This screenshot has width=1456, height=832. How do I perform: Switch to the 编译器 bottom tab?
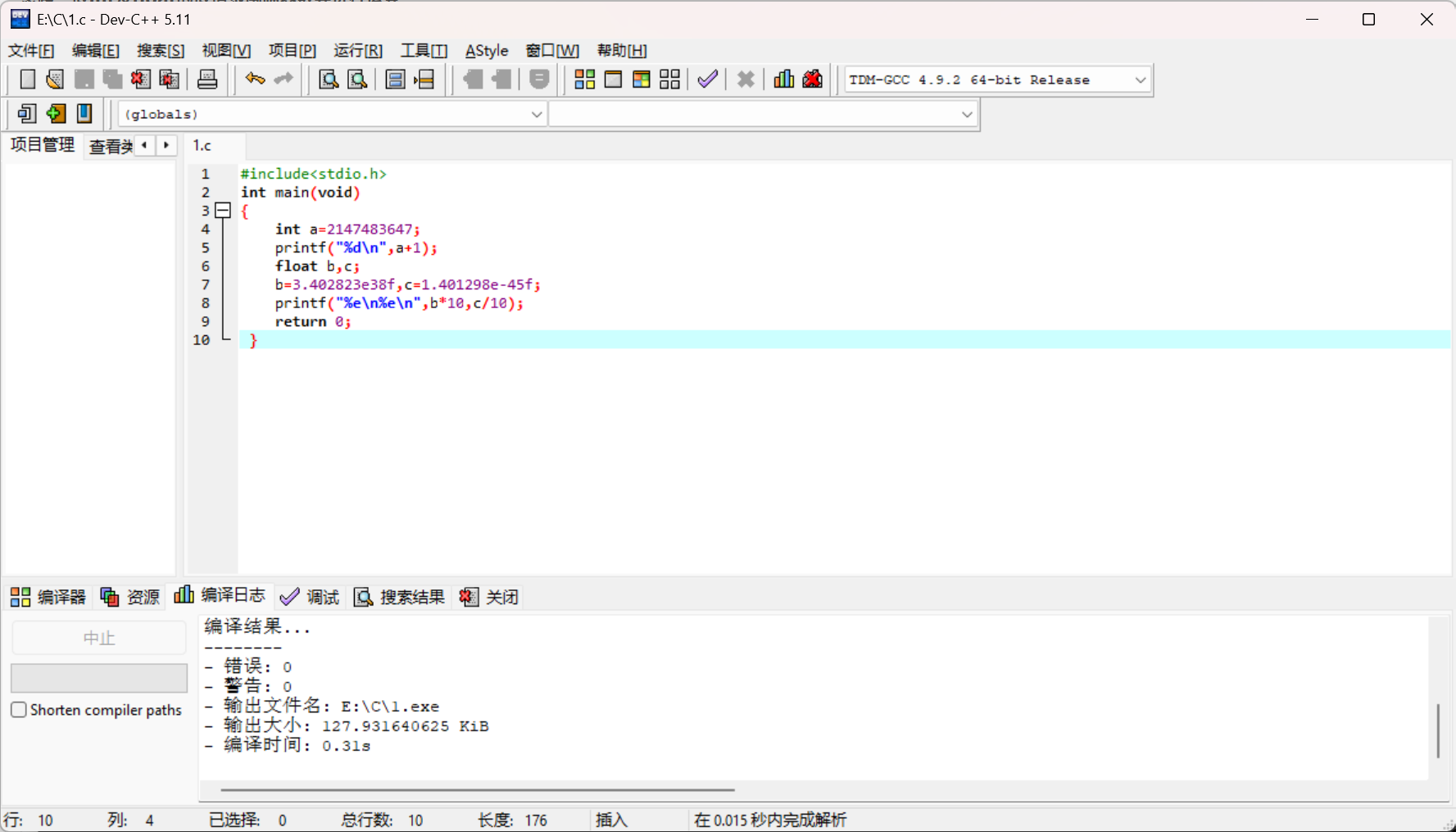pos(48,597)
